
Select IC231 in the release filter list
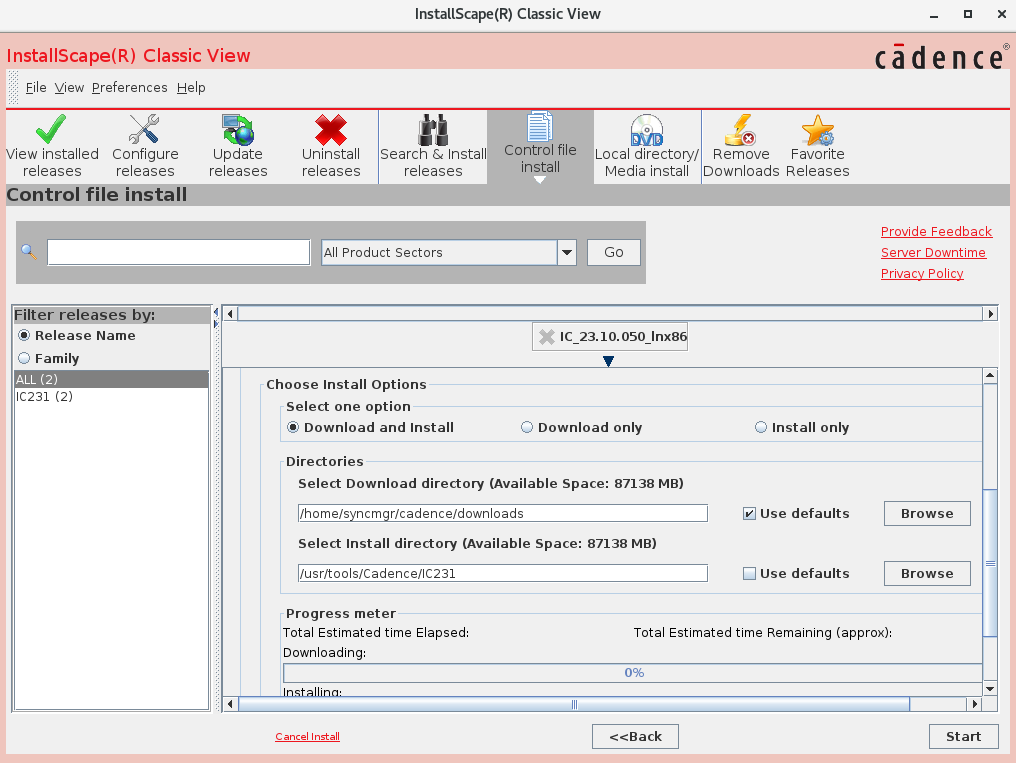point(41,396)
